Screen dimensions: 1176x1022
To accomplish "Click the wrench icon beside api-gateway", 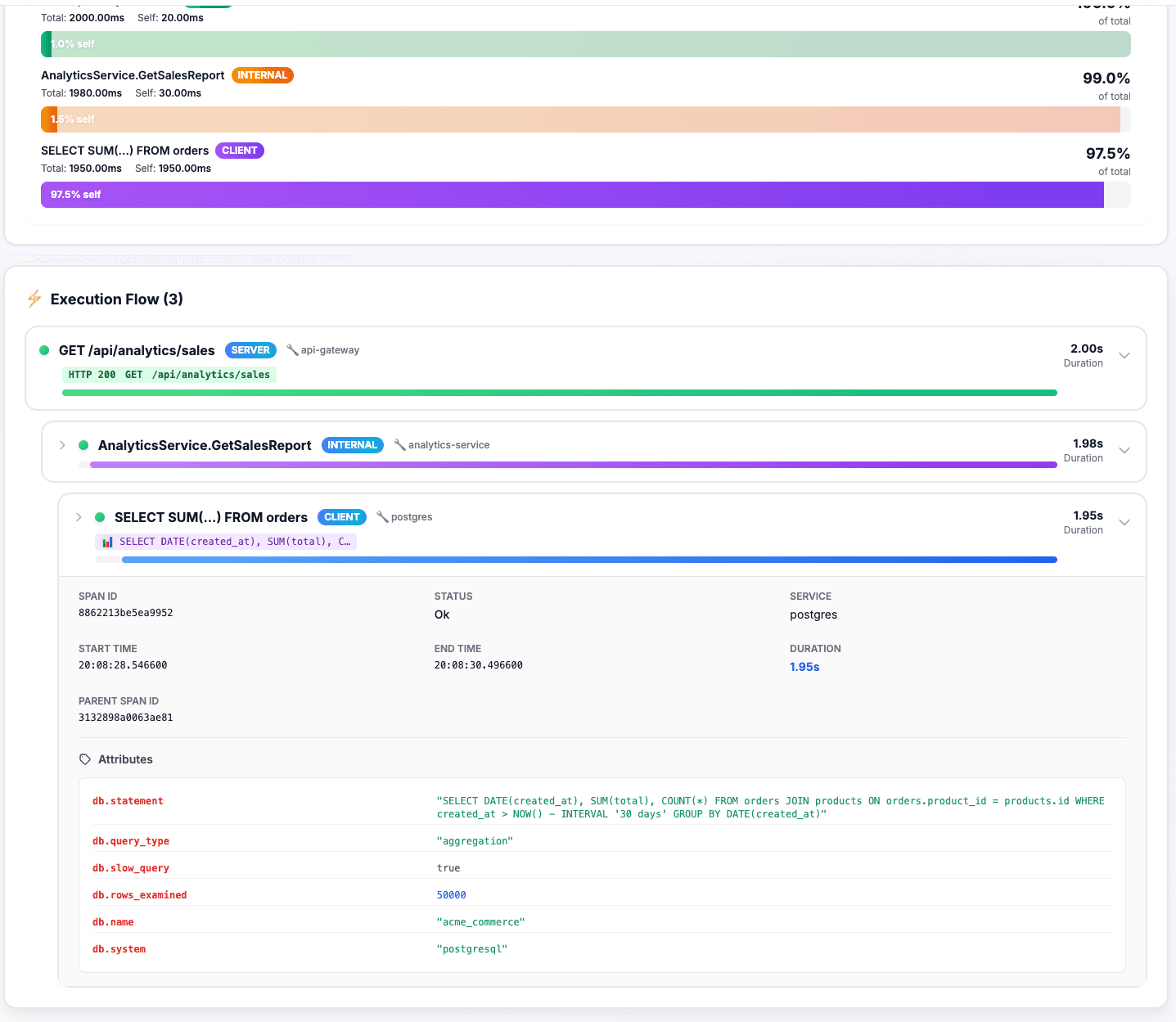I will [293, 349].
